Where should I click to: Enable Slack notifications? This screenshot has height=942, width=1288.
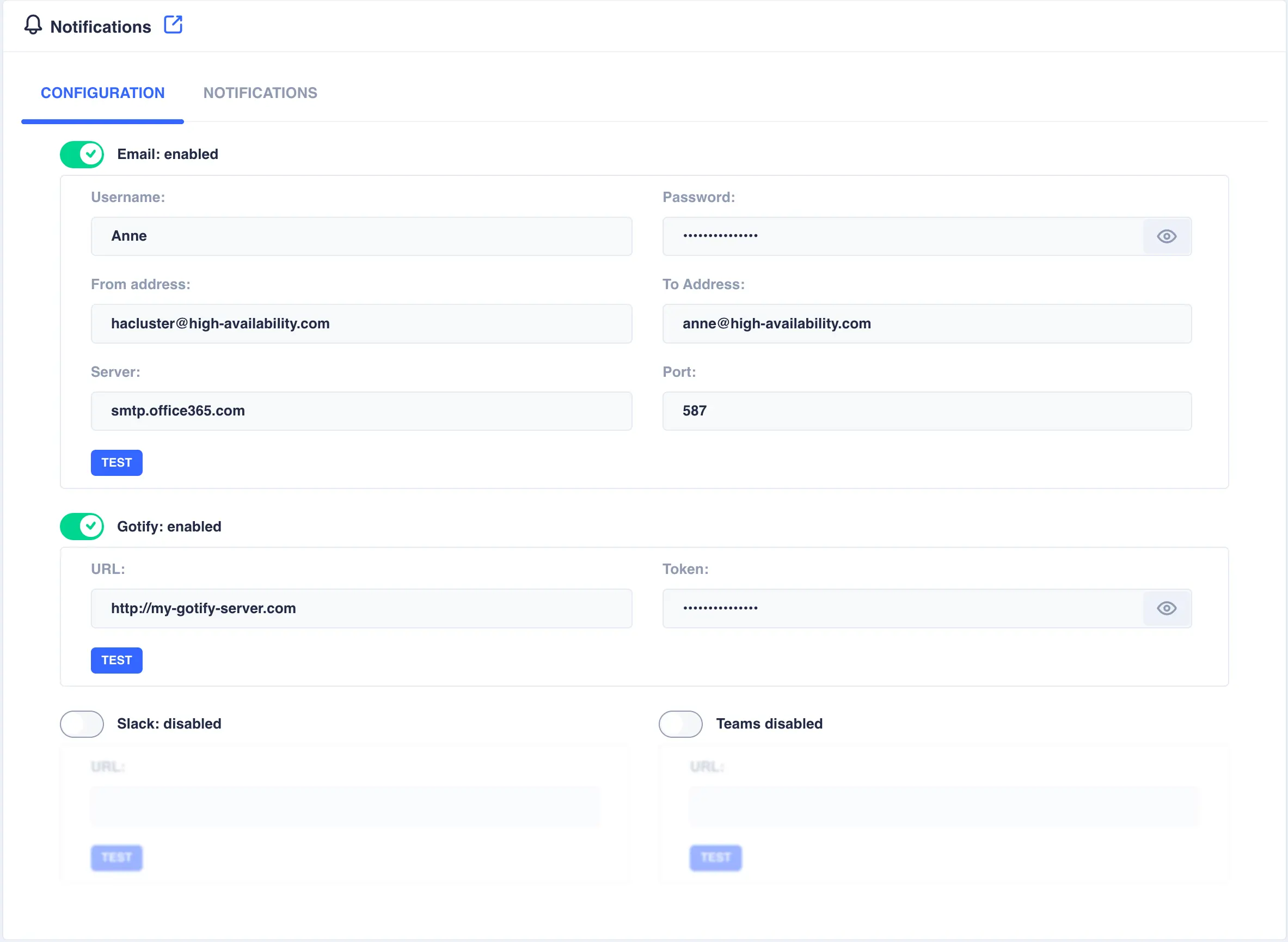click(x=81, y=724)
